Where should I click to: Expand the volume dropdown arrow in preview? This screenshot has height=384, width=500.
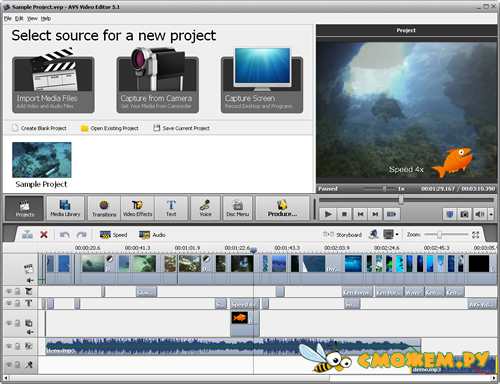pos(491,214)
